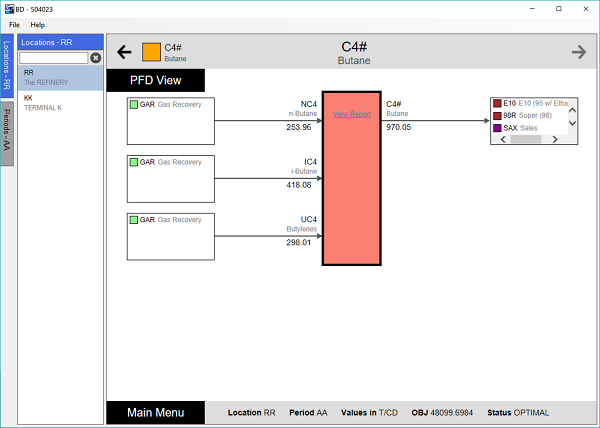Viewport: 600px width, 428px height.
Task: Click the E10 destination icon
Action: pos(497,103)
